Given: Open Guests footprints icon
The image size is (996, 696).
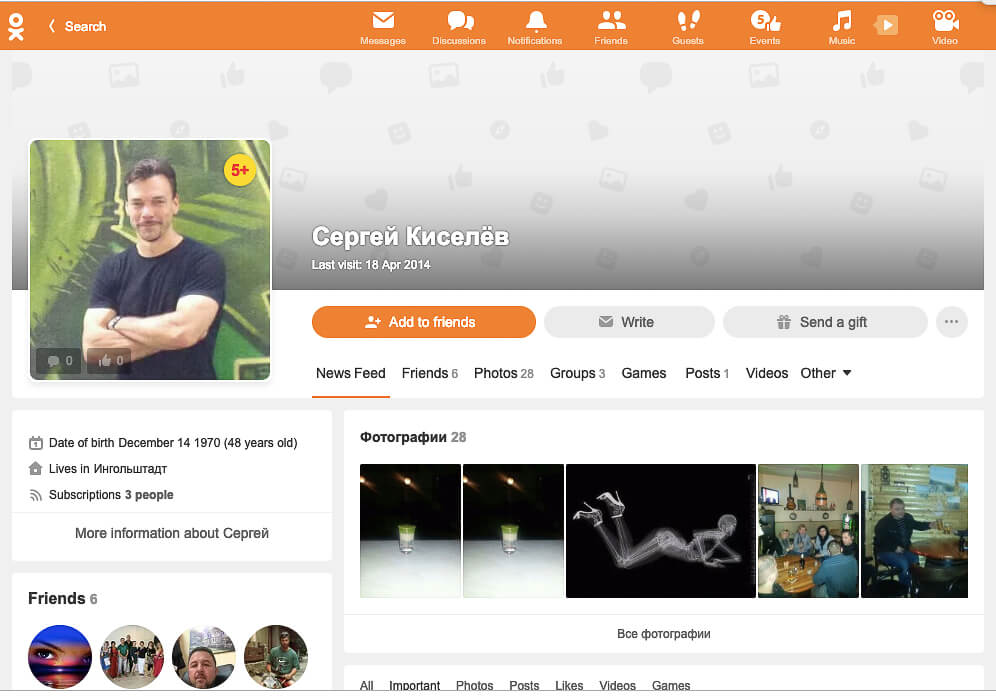Looking at the screenshot, I should pyautogui.click(x=688, y=21).
